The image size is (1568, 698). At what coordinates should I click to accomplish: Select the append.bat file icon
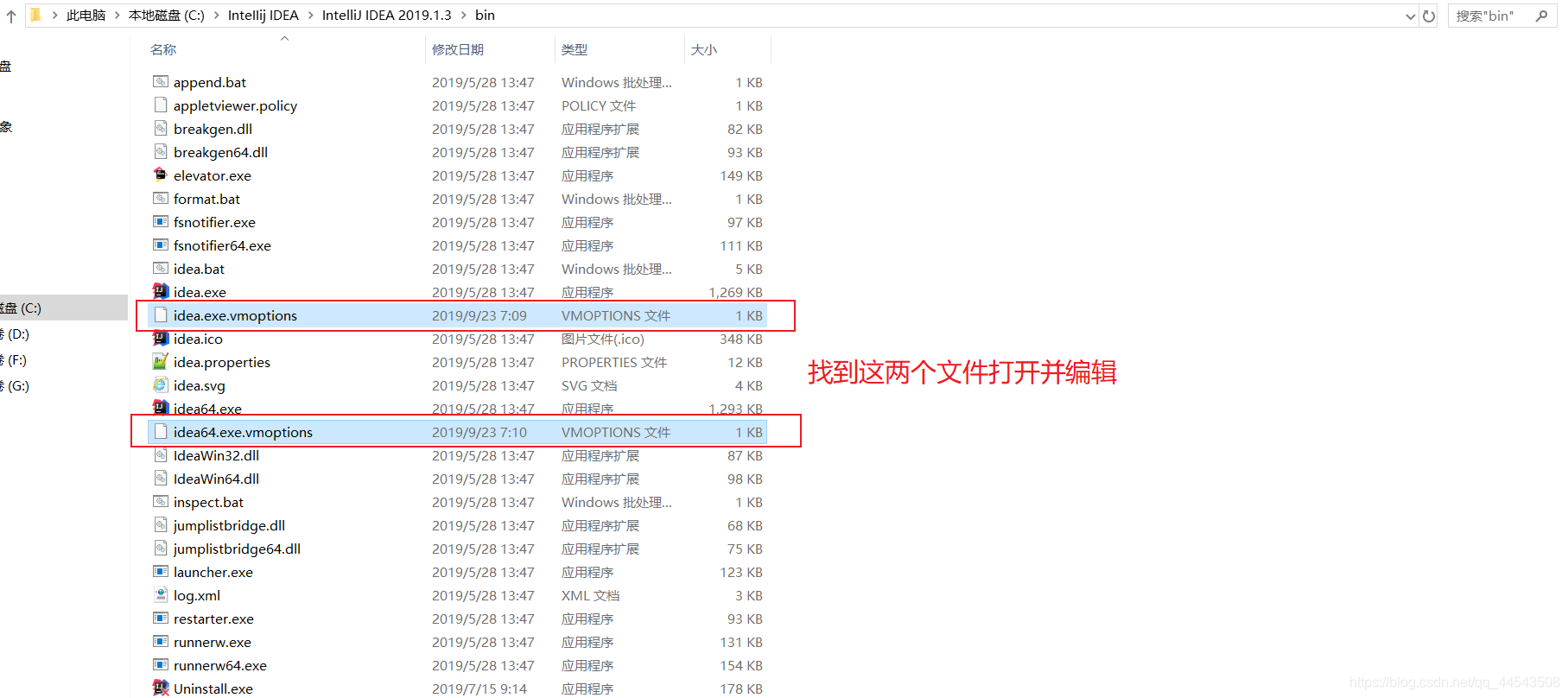161,82
